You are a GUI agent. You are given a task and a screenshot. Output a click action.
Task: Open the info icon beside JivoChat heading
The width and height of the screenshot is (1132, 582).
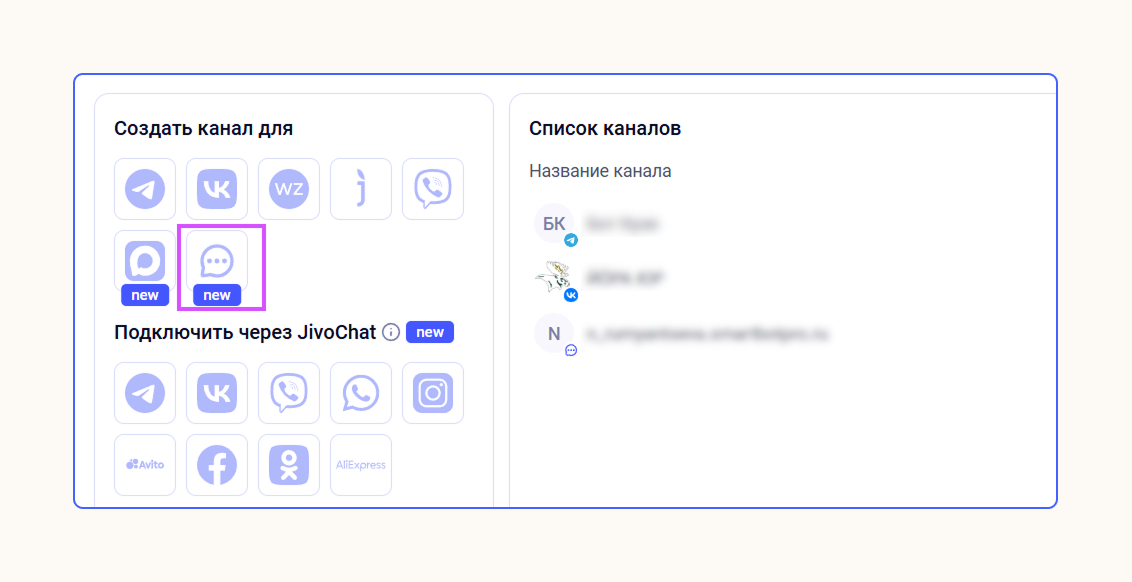(391, 332)
